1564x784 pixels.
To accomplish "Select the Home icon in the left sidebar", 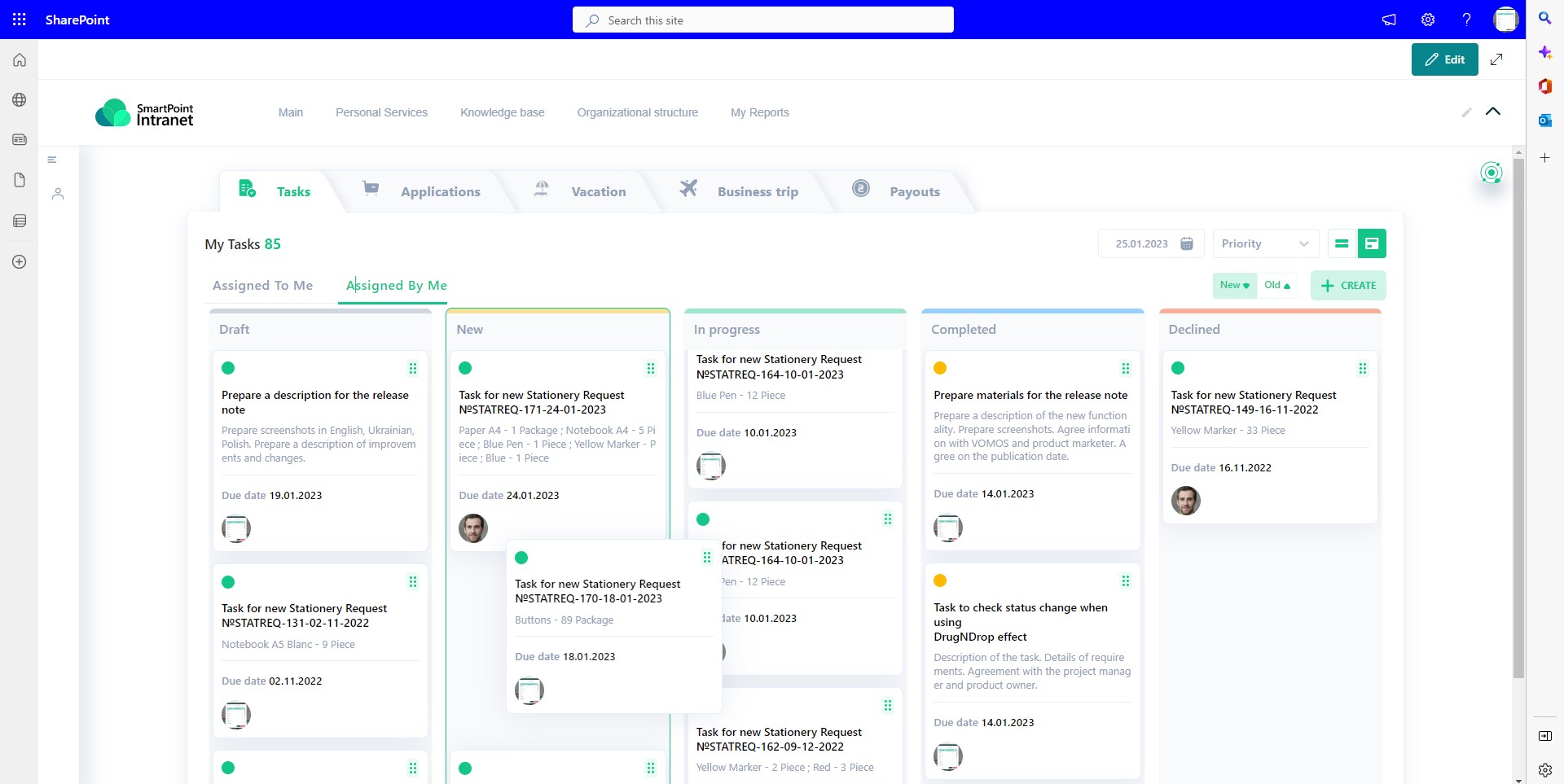I will pos(19,59).
